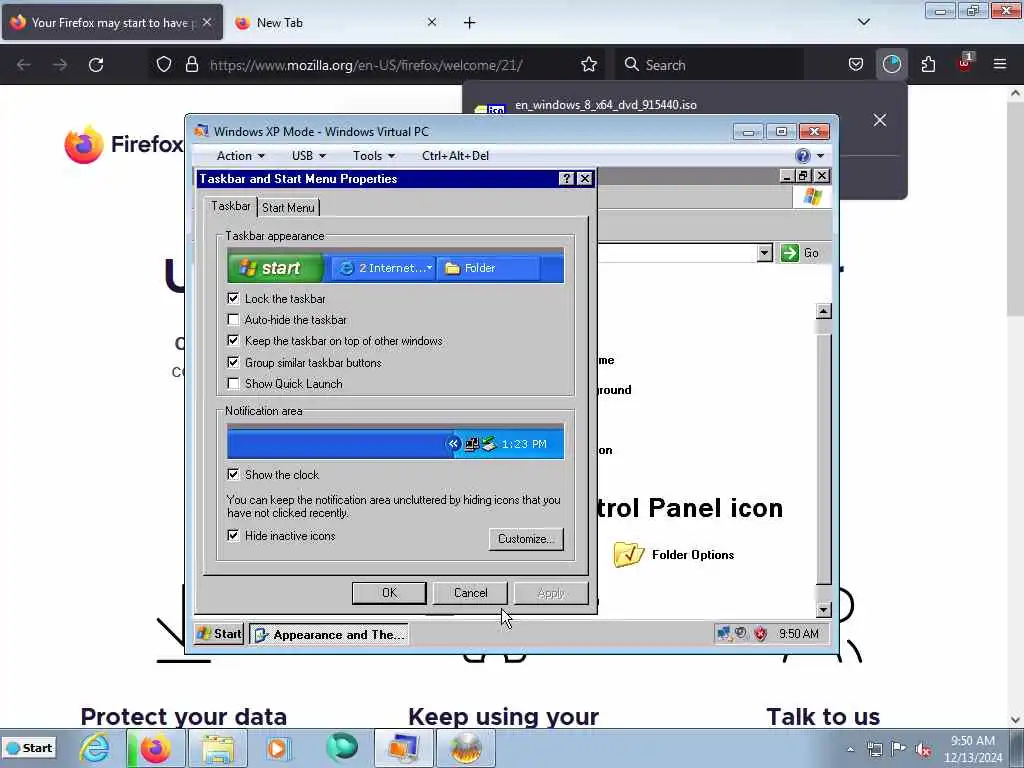
Task: Select the Taskbar tab
Action: (x=231, y=206)
